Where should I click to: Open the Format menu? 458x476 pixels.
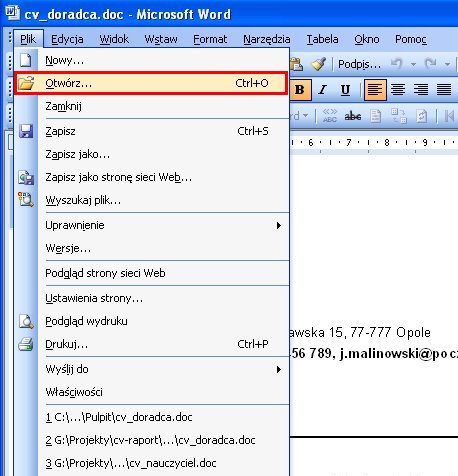point(210,39)
